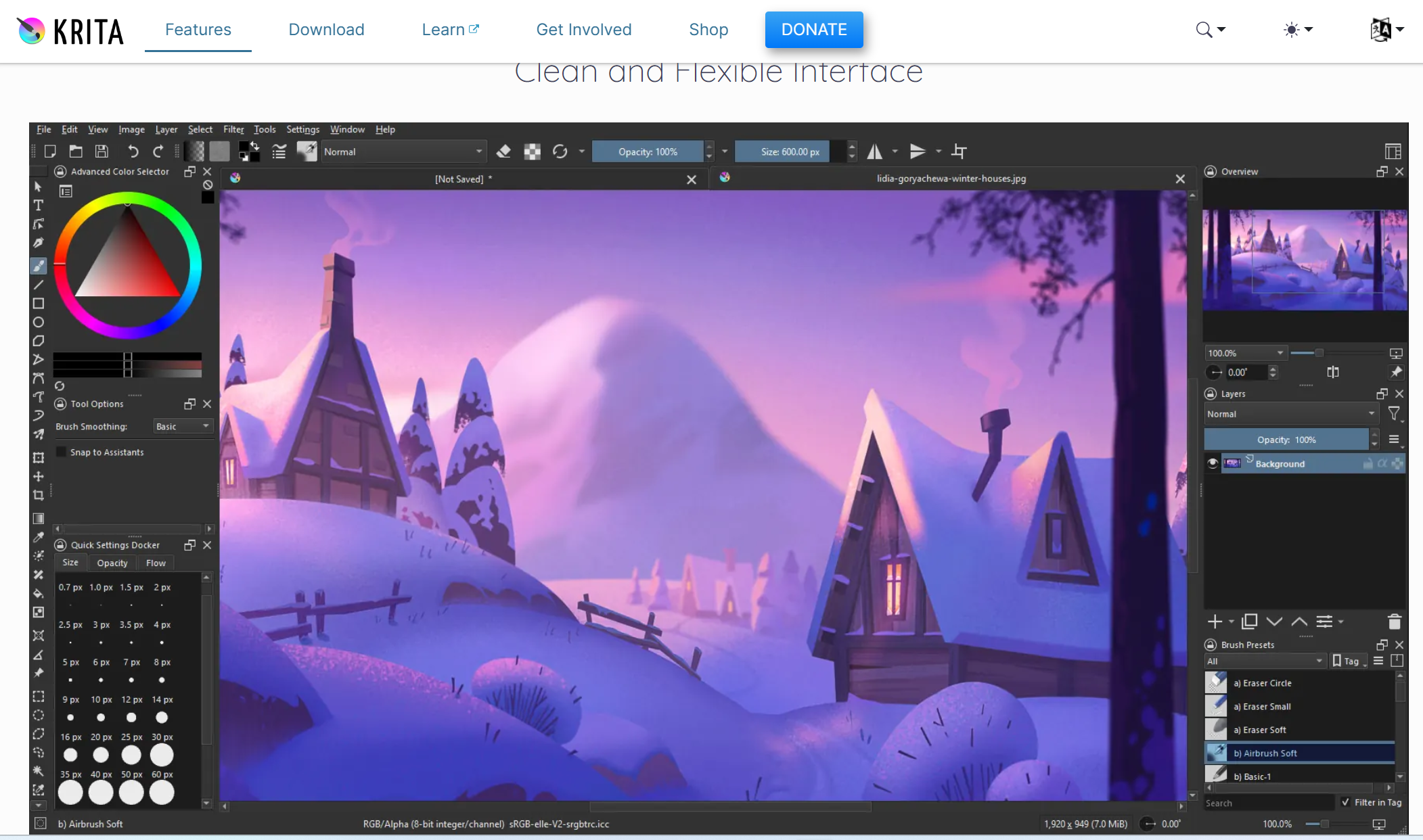
Task: Click Move Layer Up arrow icon
Action: pyautogui.click(x=1299, y=622)
